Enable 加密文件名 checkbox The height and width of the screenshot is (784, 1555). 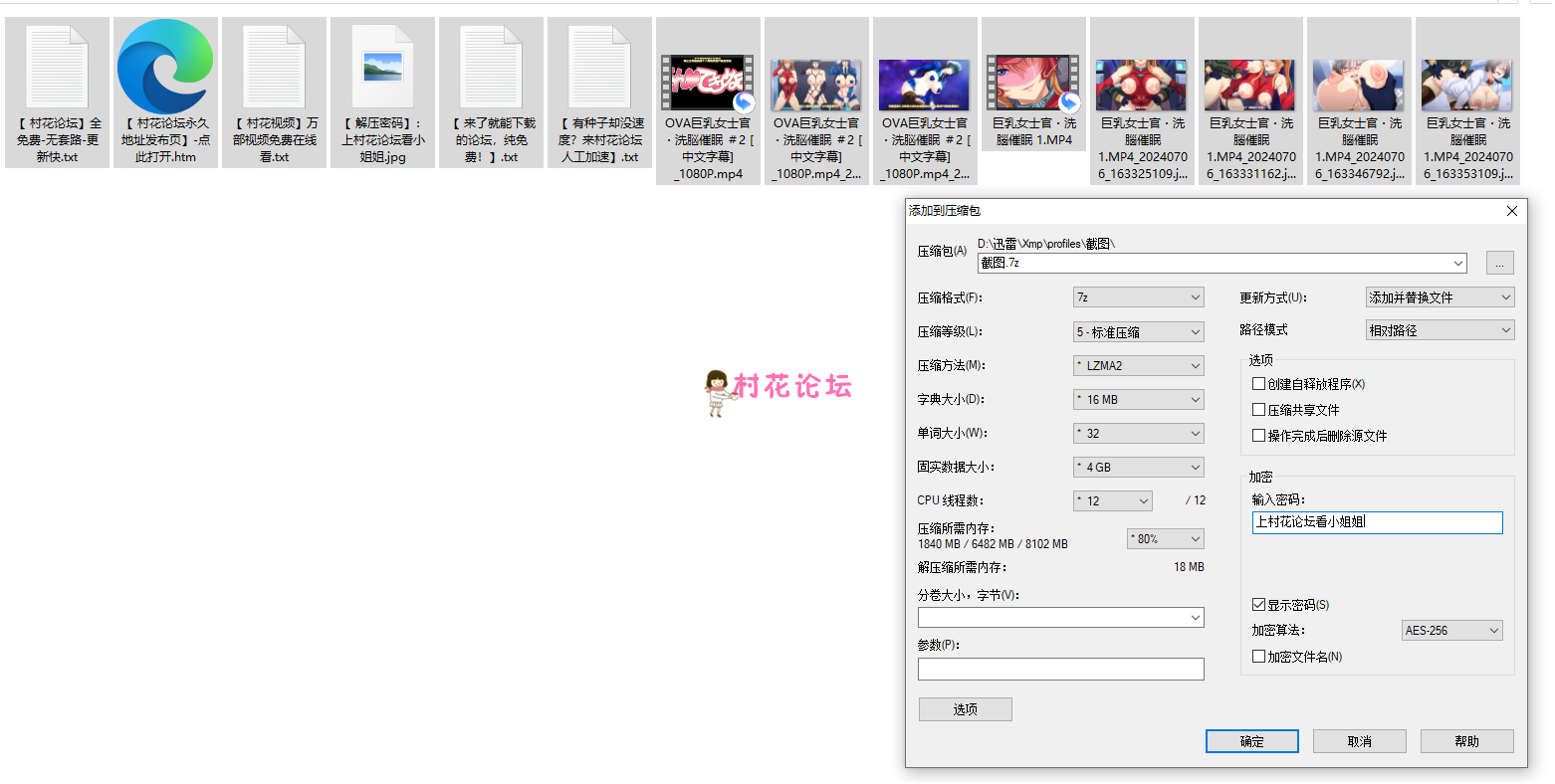pyautogui.click(x=1258, y=656)
